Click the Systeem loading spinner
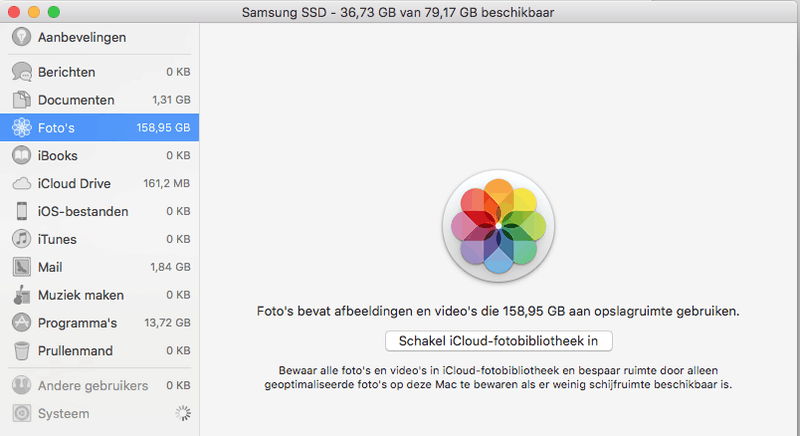The height and width of the screenshot is (436, 800). 183,413
